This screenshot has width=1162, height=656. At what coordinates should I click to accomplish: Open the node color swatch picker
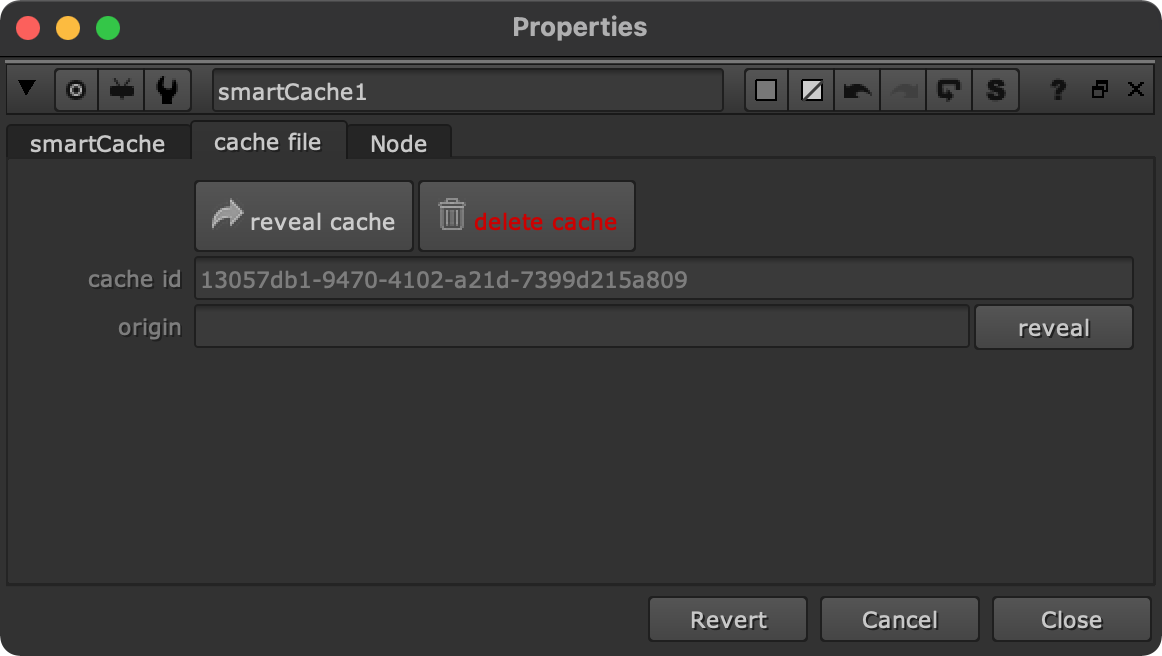click(766, 89)
